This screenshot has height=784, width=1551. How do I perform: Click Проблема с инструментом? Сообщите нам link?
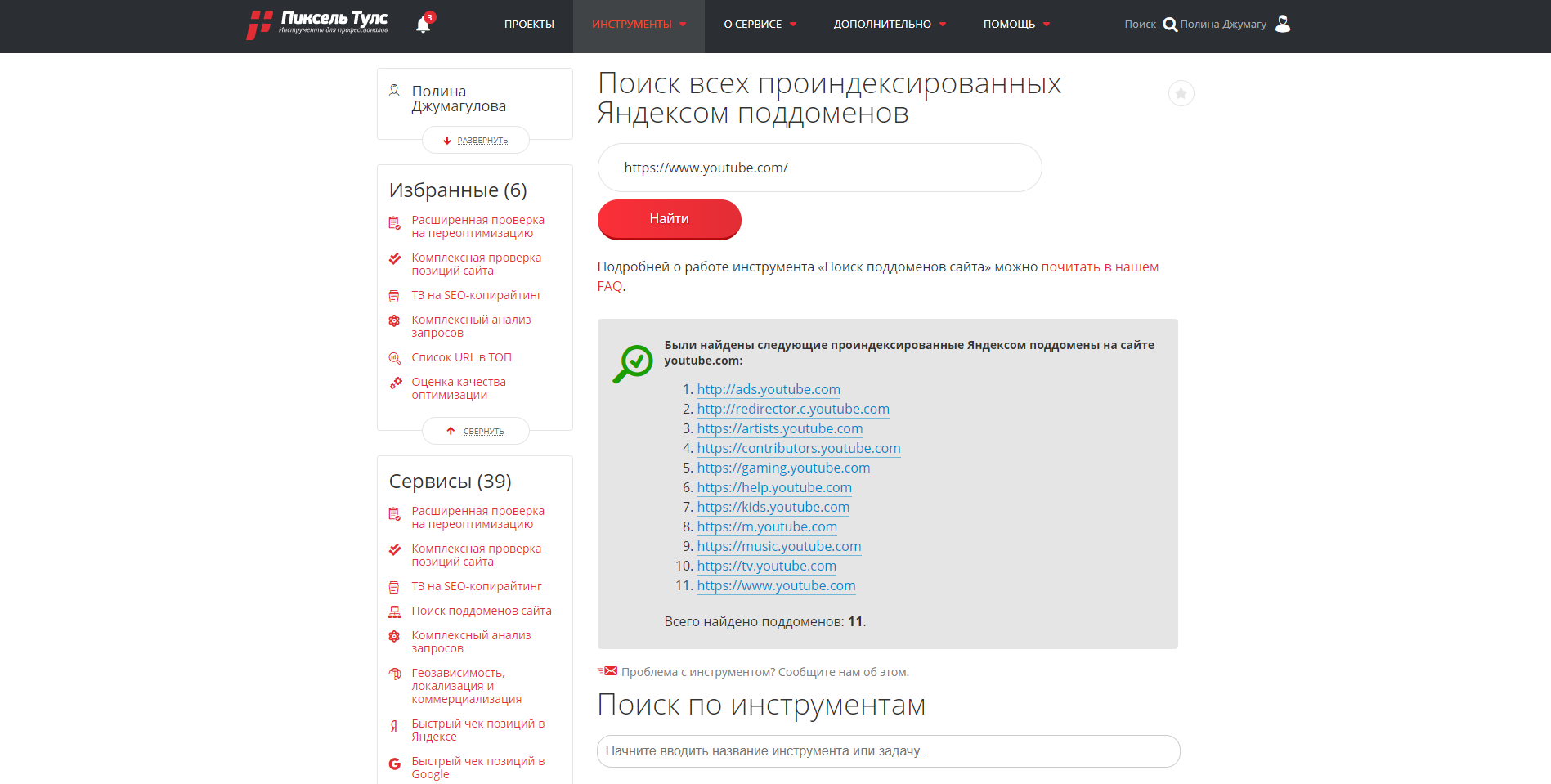tap(764, 672)
